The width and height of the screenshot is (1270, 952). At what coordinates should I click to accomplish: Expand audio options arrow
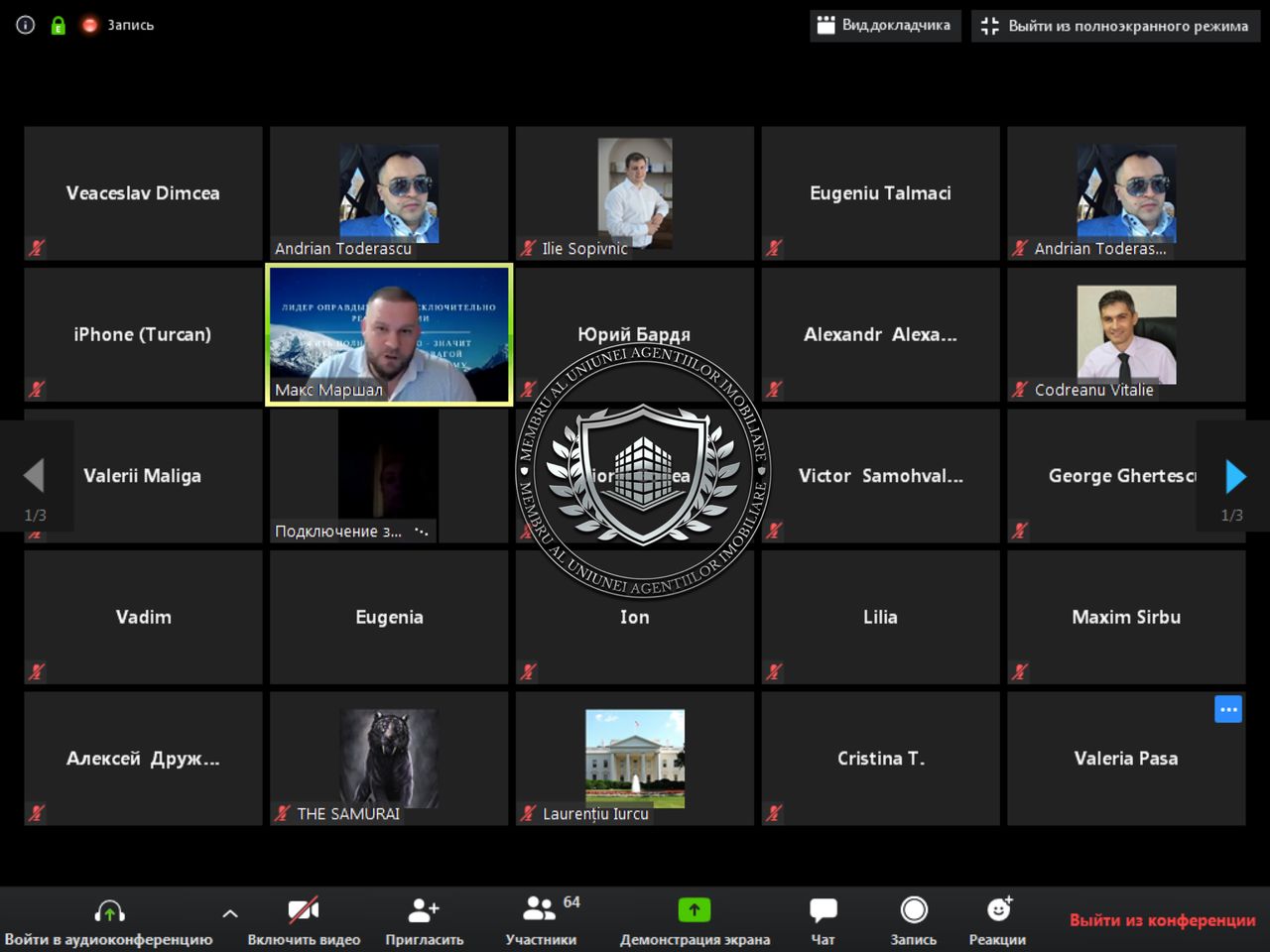pos(230,913)
